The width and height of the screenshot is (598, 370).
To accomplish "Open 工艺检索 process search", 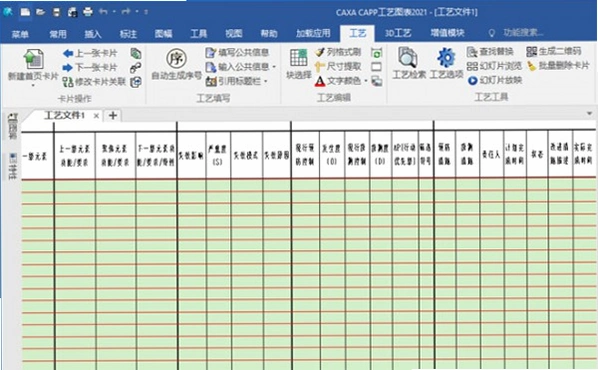I will [408, 58].
